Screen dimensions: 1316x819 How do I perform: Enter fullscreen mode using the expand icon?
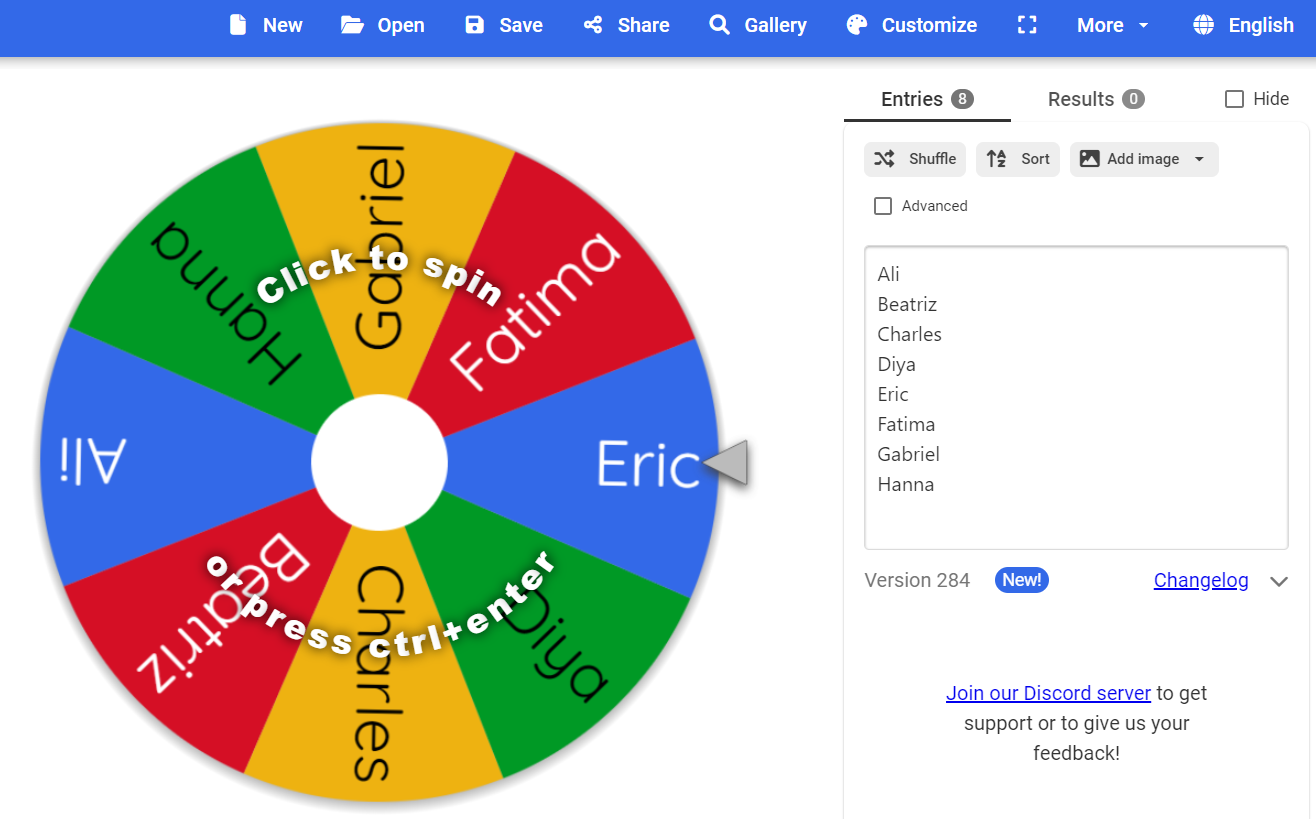pyautogui.click(x=1027, y=25)
